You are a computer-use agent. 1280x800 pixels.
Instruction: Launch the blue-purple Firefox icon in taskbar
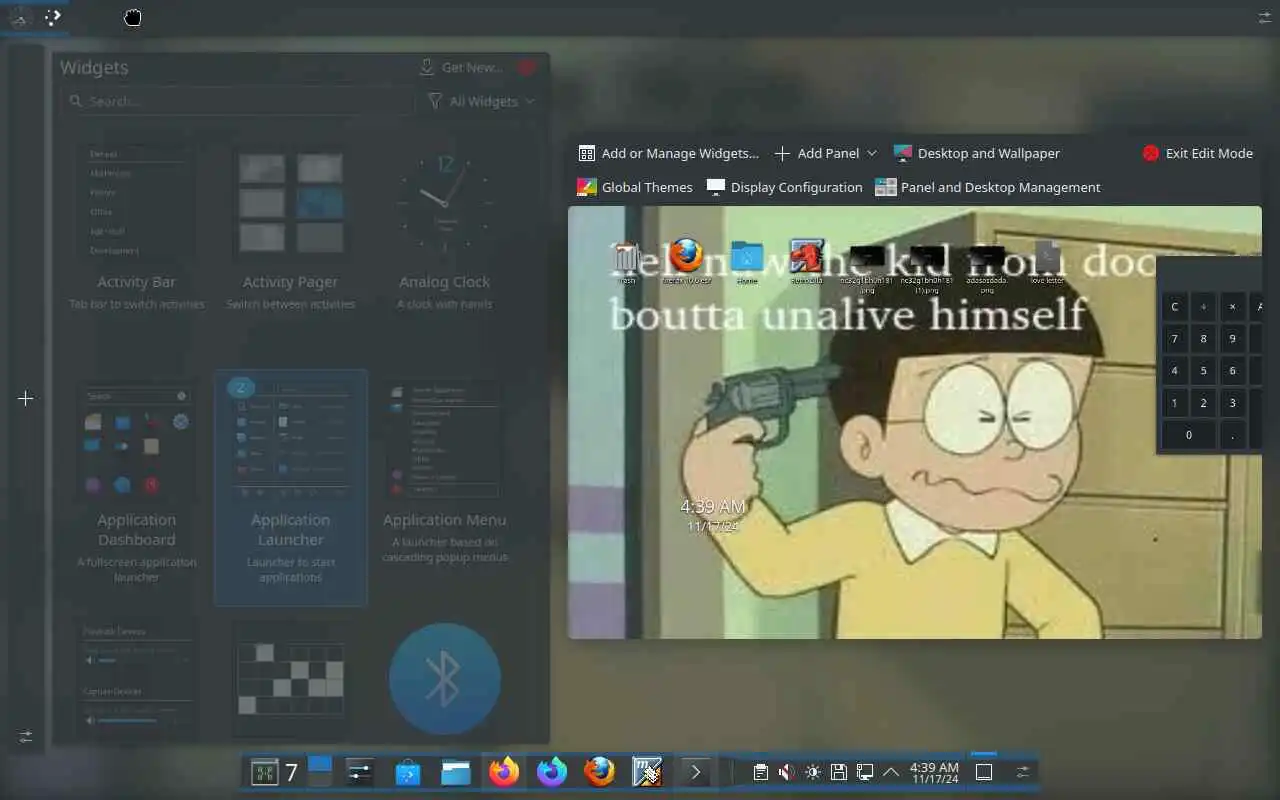552,772
